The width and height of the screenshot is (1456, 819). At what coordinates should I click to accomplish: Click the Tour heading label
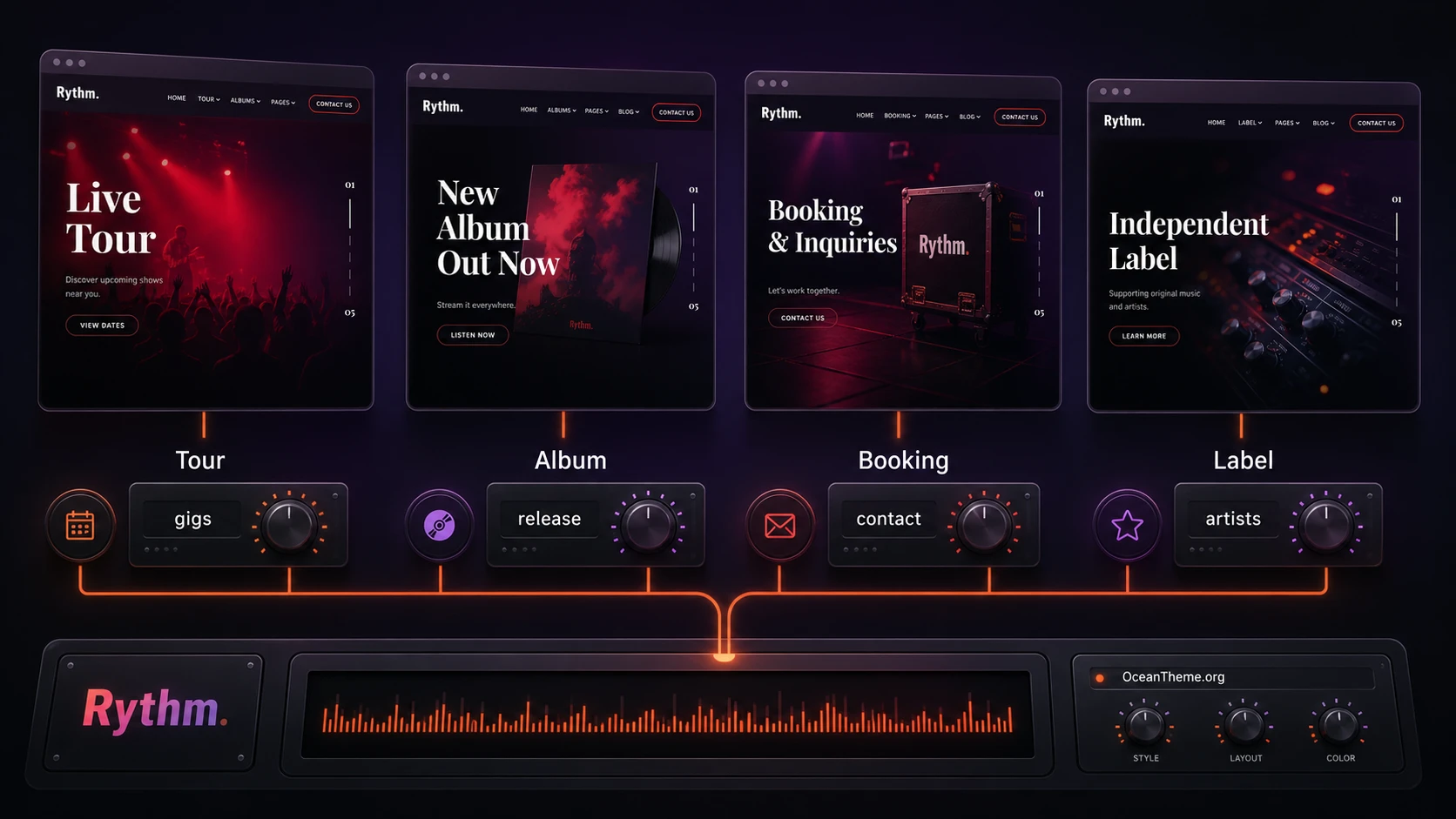pos(200,460)
